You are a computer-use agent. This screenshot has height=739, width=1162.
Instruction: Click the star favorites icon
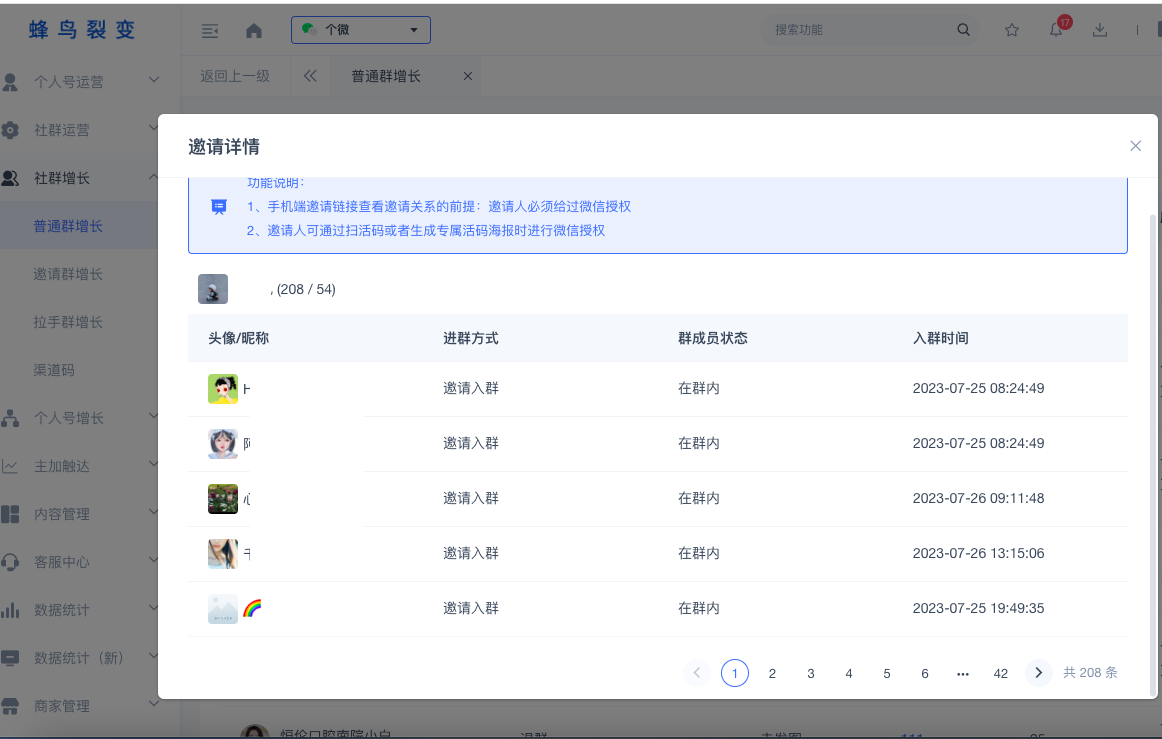(1012, 30)
